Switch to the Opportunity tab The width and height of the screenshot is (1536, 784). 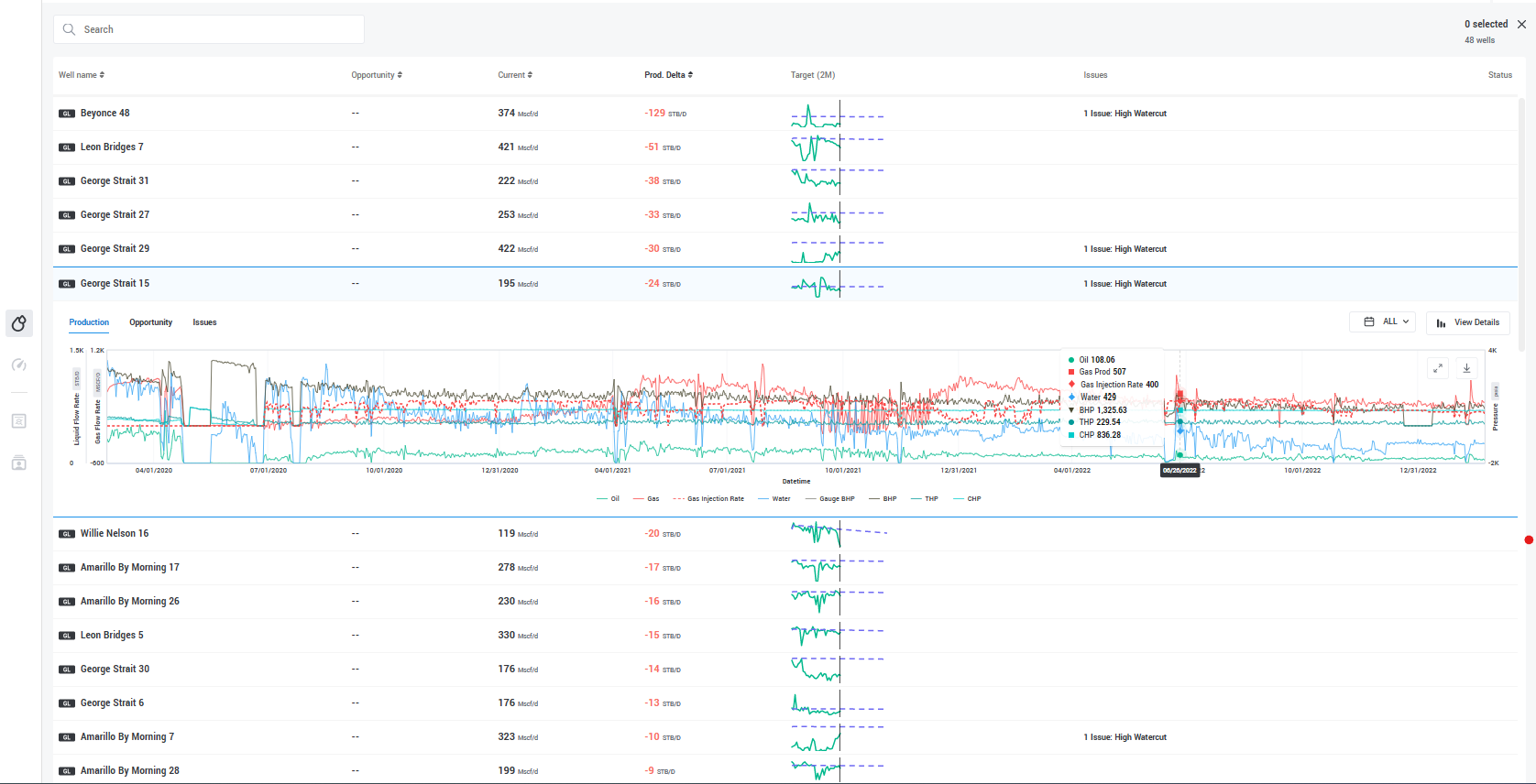pos(150,322)
